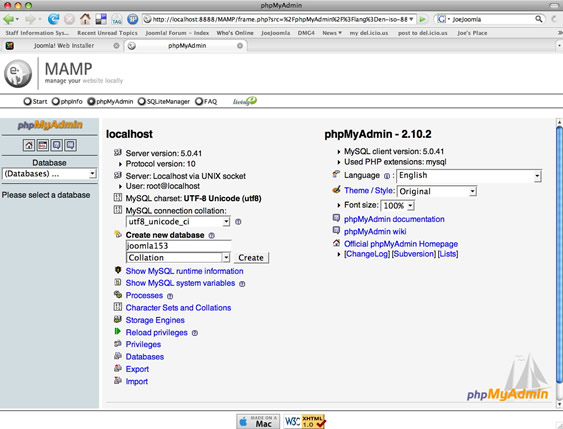This screenshot has width=563, height=429.
Task: Open the Storage Engines link
Action: (155, 320)
